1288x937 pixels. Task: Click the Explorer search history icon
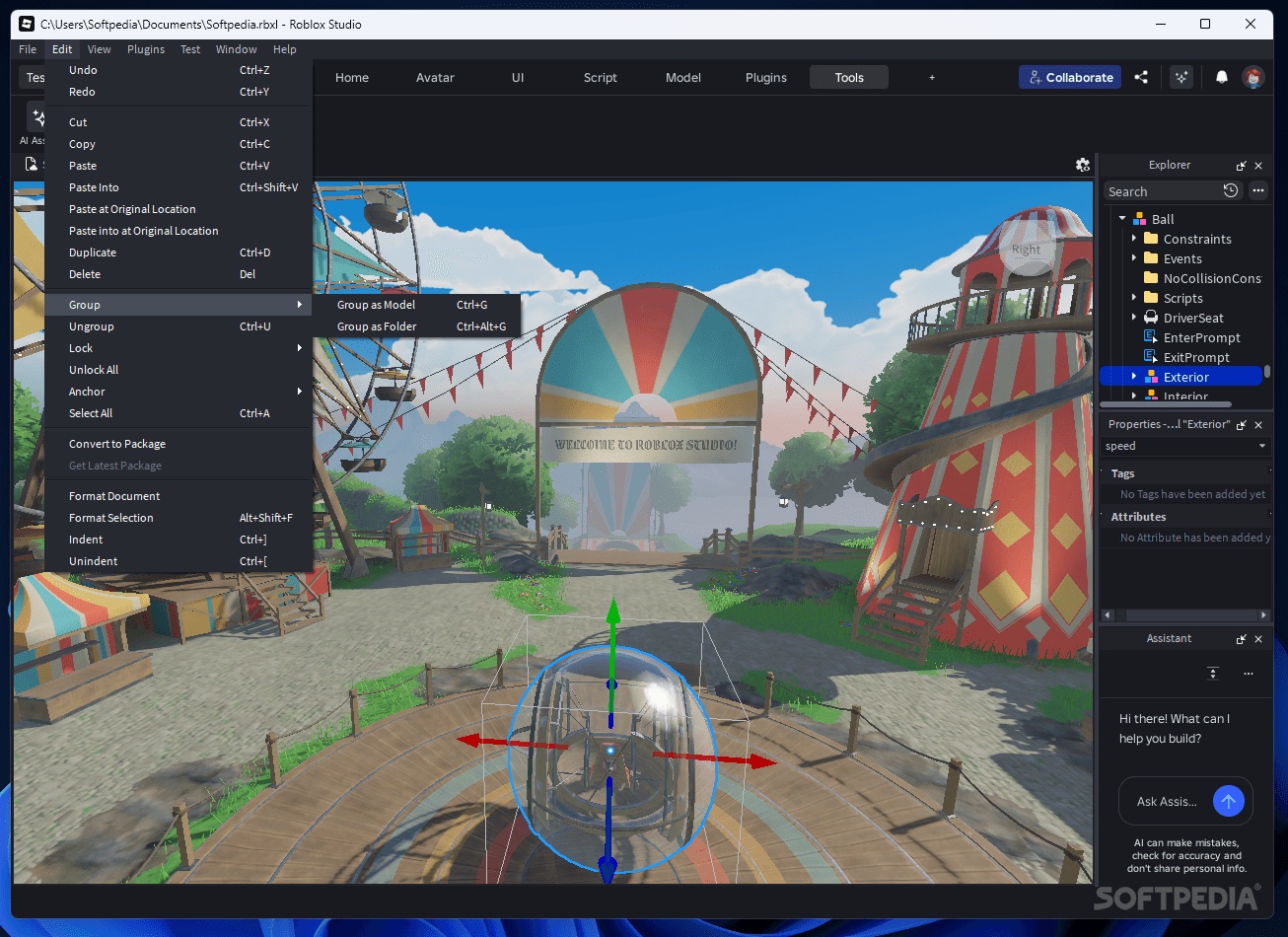point(1231,191)
